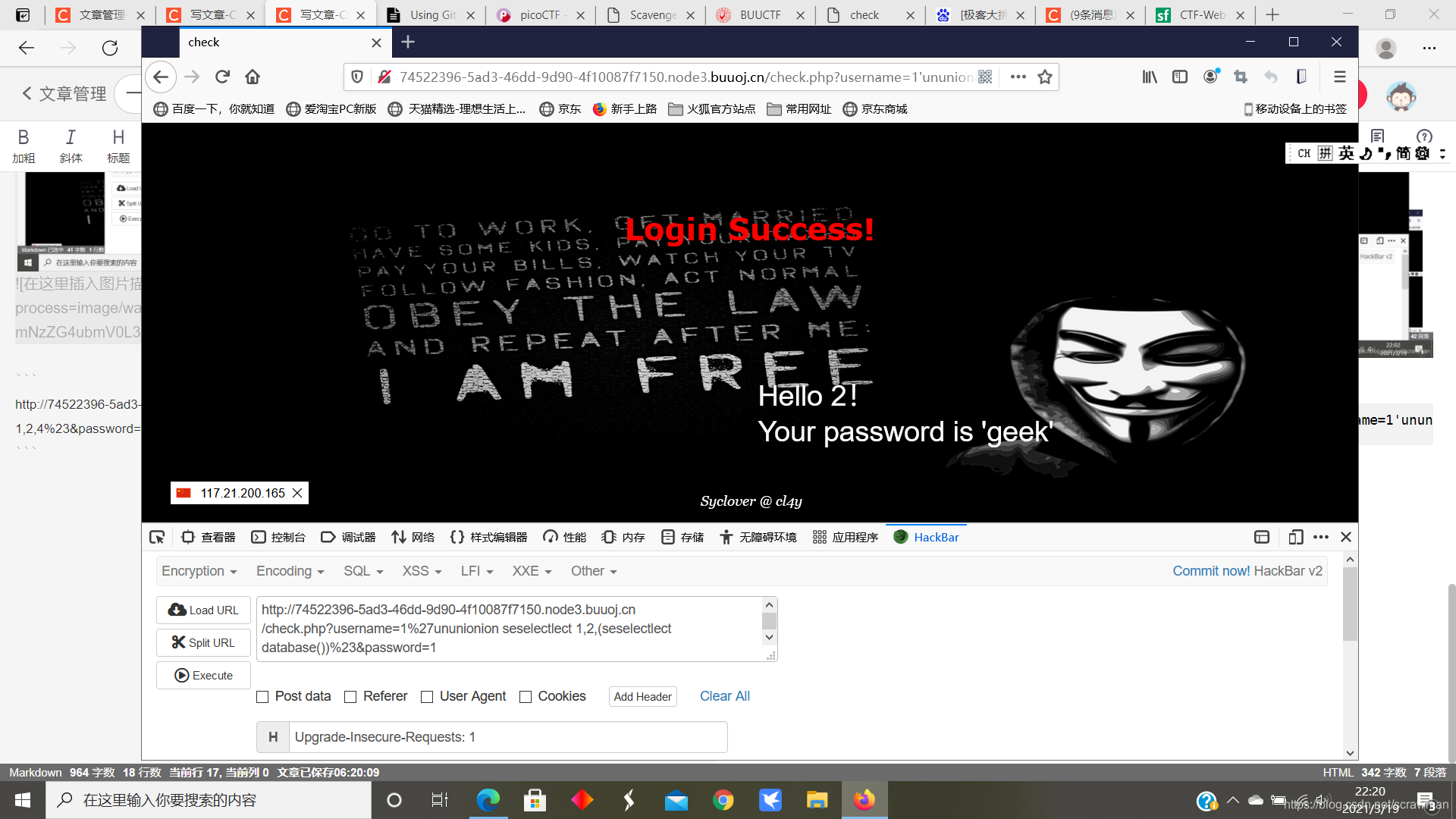The height and width of the screenshot is (819, 1456).
Task: Click Add Header button
Action: pyautogui.click(x=642, y=696)
